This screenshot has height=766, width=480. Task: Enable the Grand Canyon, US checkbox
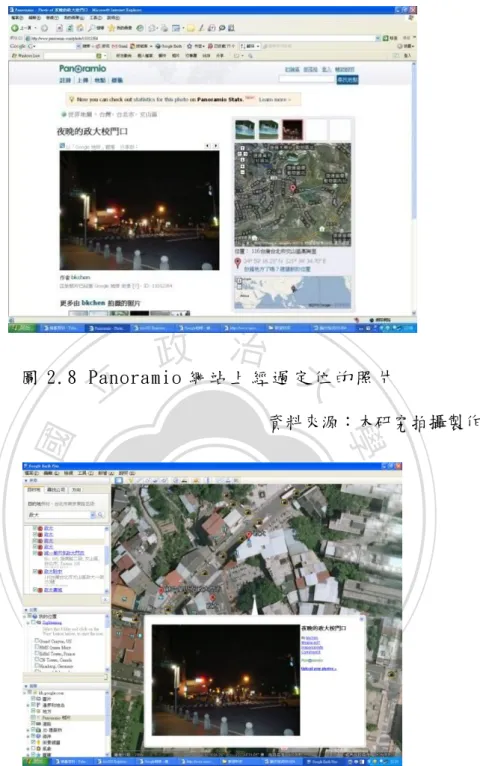coord(37,640)
